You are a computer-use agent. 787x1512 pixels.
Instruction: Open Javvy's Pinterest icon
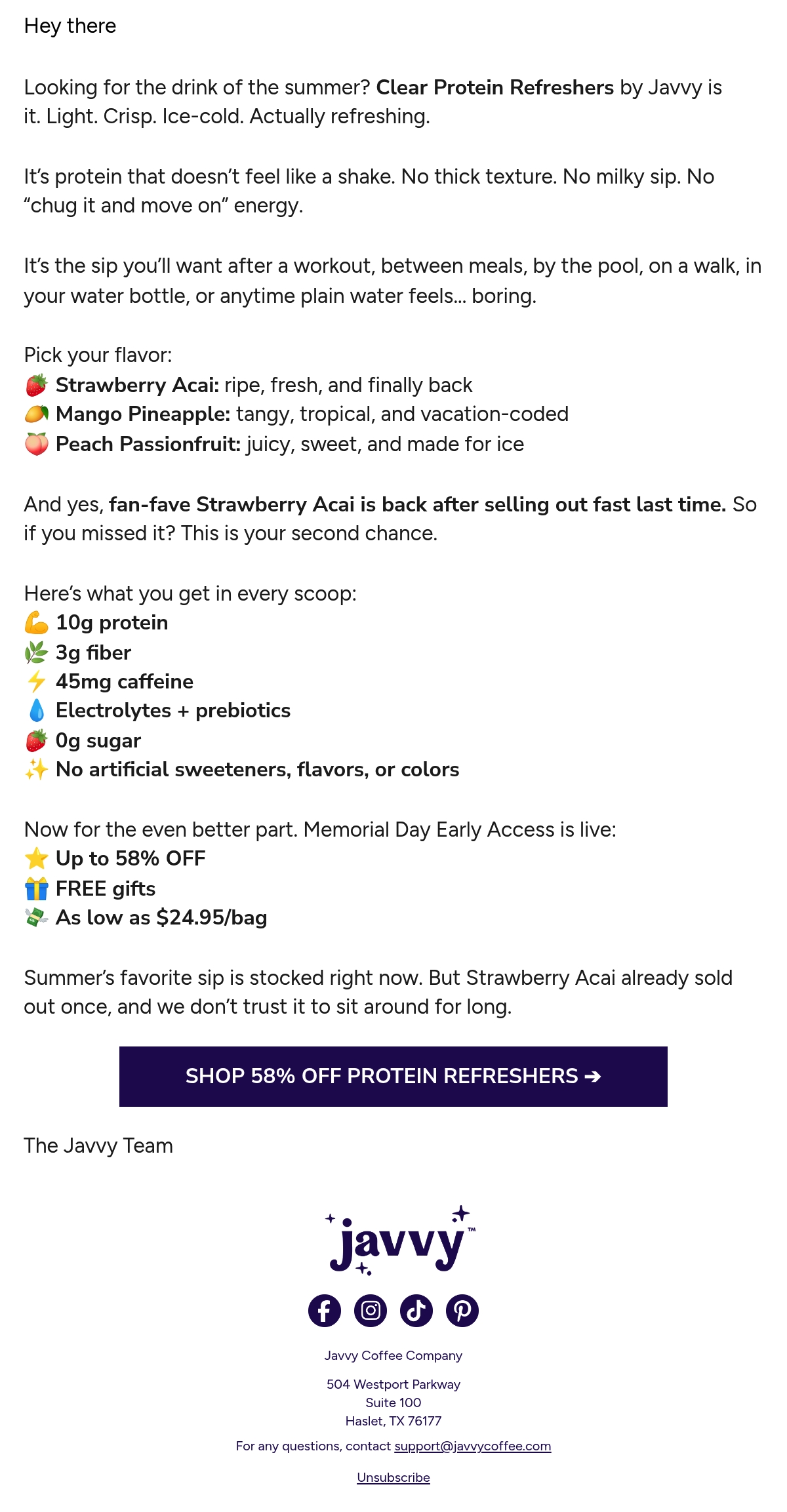coord(462,1311)
